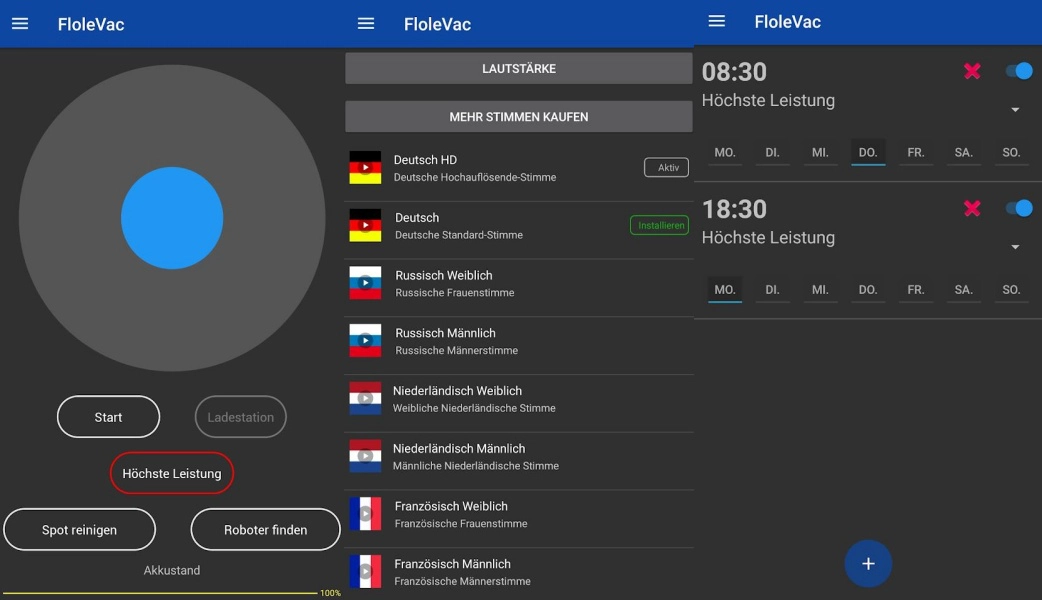Toggle SA. for the 18:30 schedule
The image size is (1042, 600).
[x=964, y=290]
